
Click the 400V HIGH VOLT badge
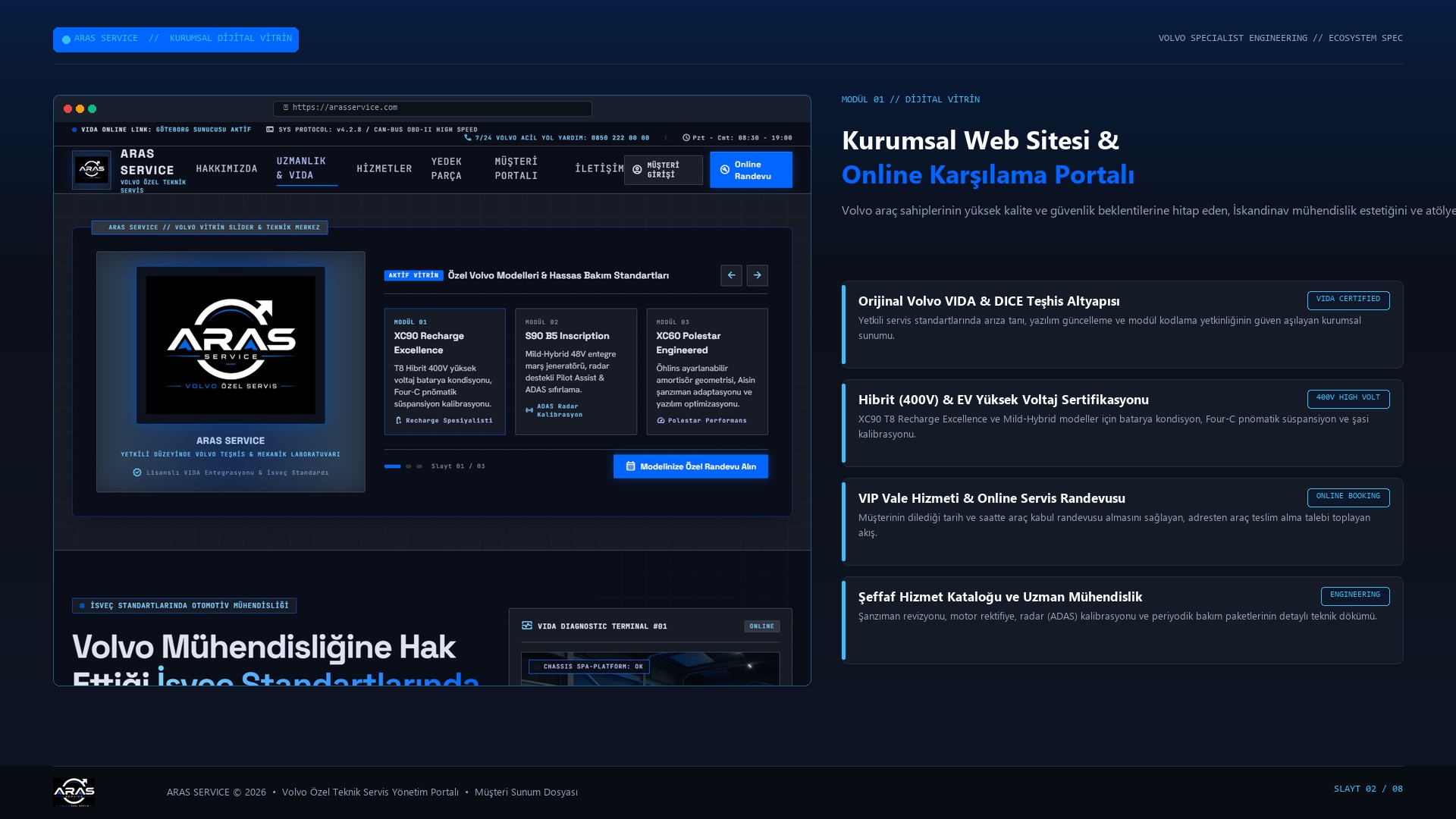tap(1348, 399)
